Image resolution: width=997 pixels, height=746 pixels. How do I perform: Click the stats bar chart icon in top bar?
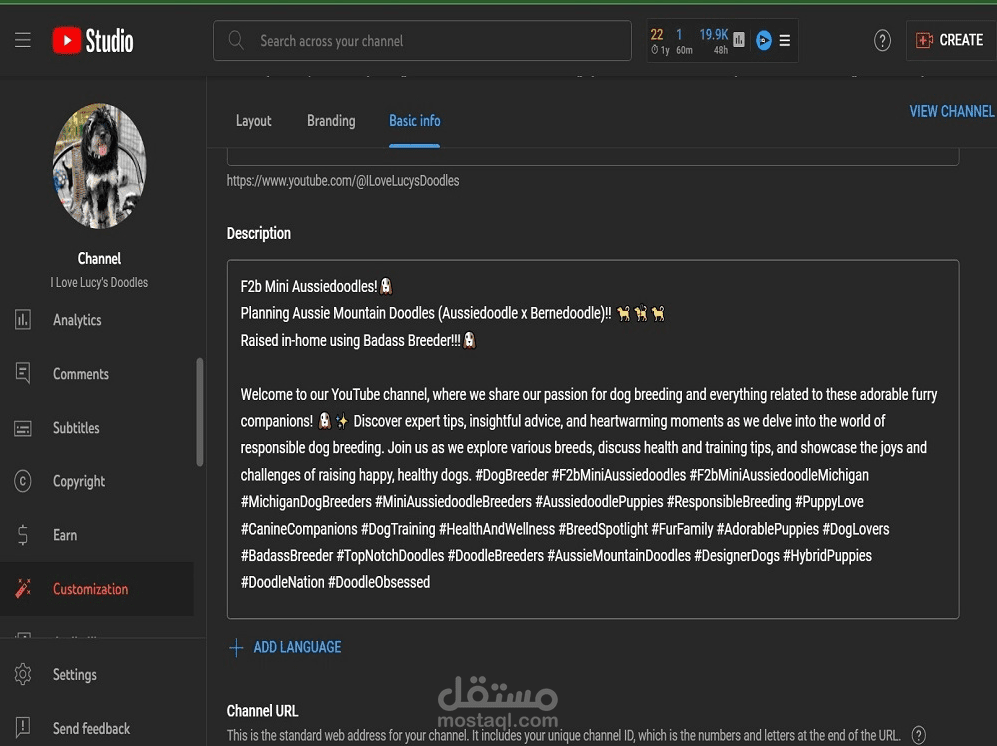[x=738, y=39]
